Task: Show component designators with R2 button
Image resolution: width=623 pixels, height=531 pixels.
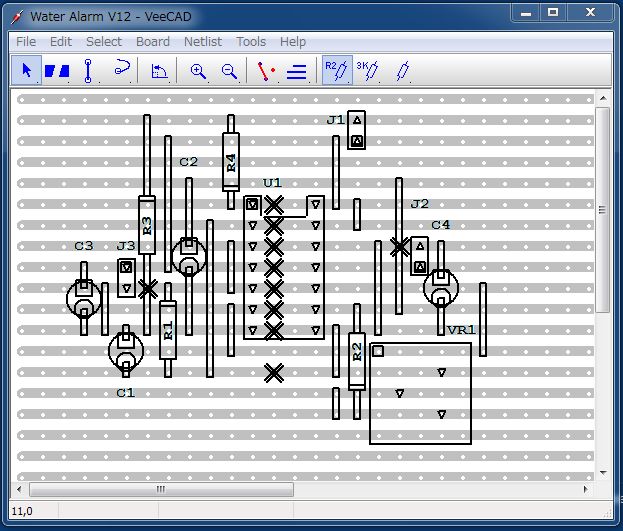Action: pyautogui.click(x=337, y=70)
